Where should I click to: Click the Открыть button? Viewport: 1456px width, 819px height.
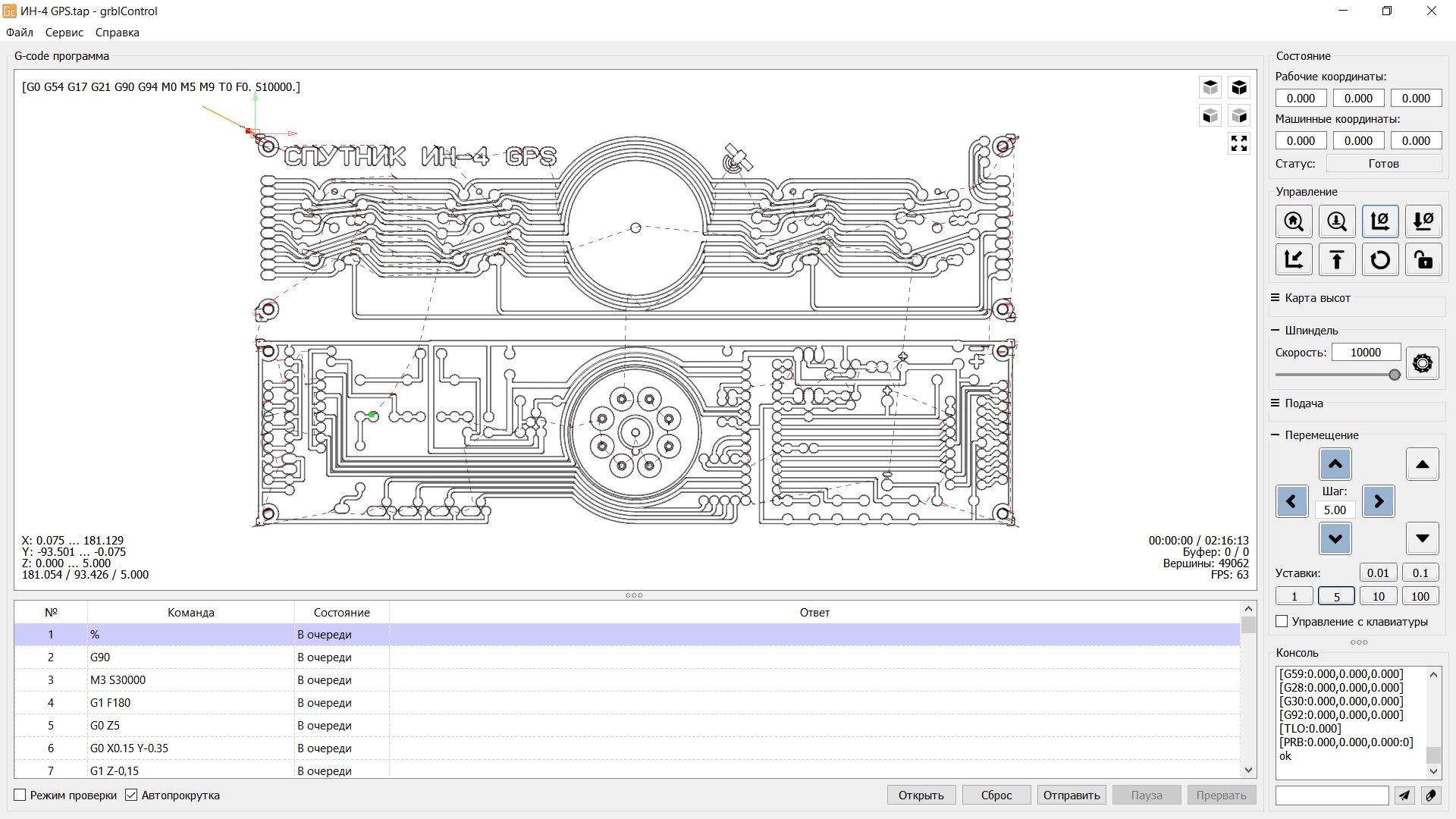[x=921, y=795]
